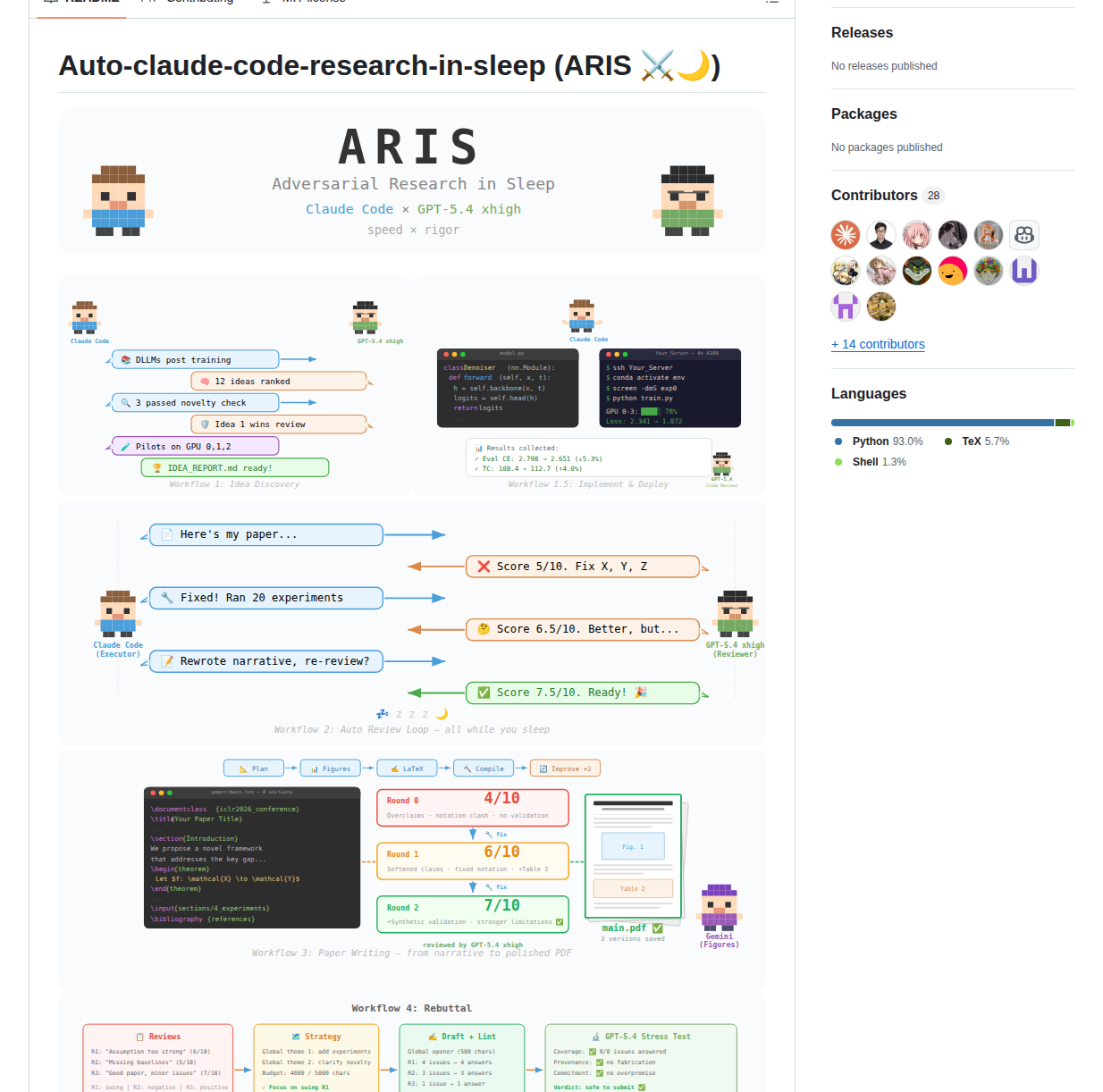
Task: Click the outline icon at the right of the tab bar
Action: tap(772, 2)
